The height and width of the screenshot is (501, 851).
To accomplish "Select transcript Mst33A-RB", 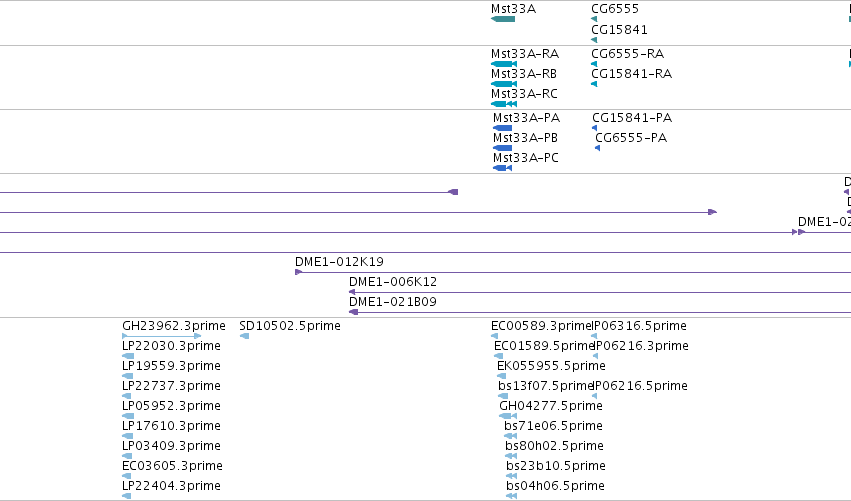I will pos(524,74).
